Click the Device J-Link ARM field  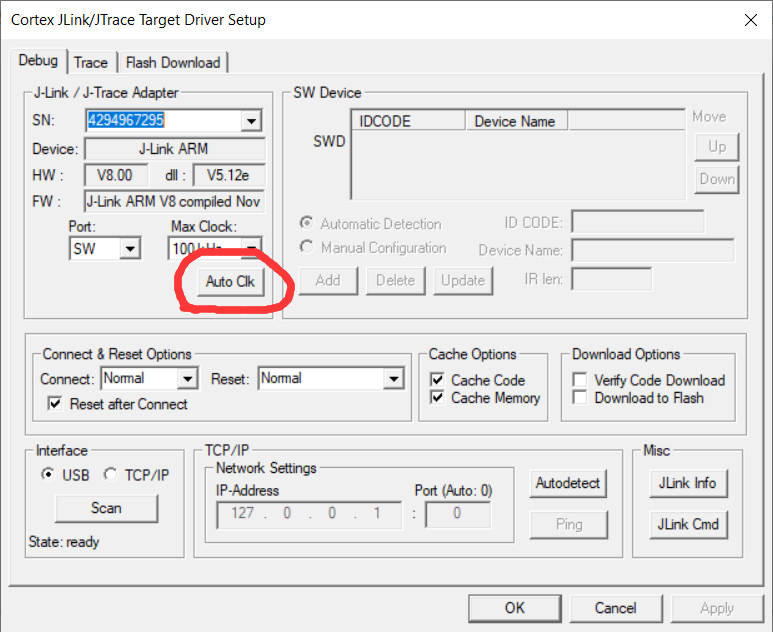pyautogui.click(x=174, y=149)
